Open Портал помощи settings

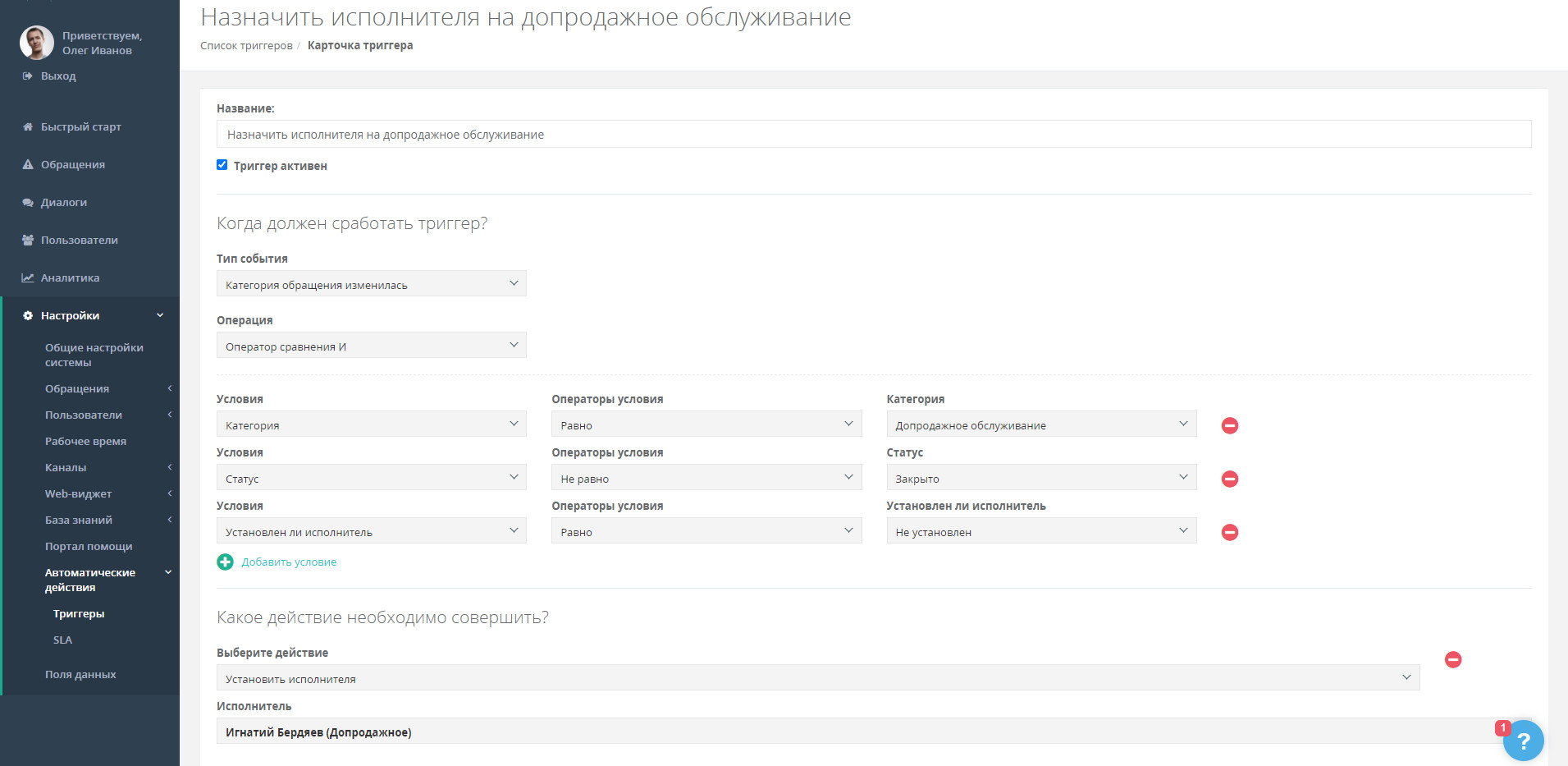click(89, 546)
